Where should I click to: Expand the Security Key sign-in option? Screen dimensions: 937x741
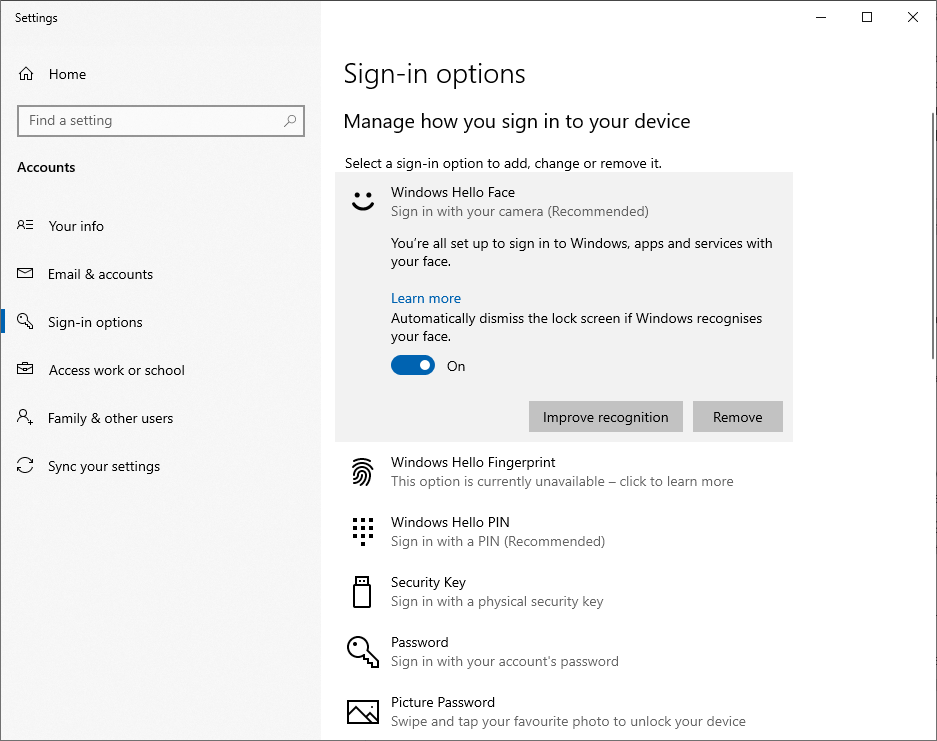click(564, 592)
